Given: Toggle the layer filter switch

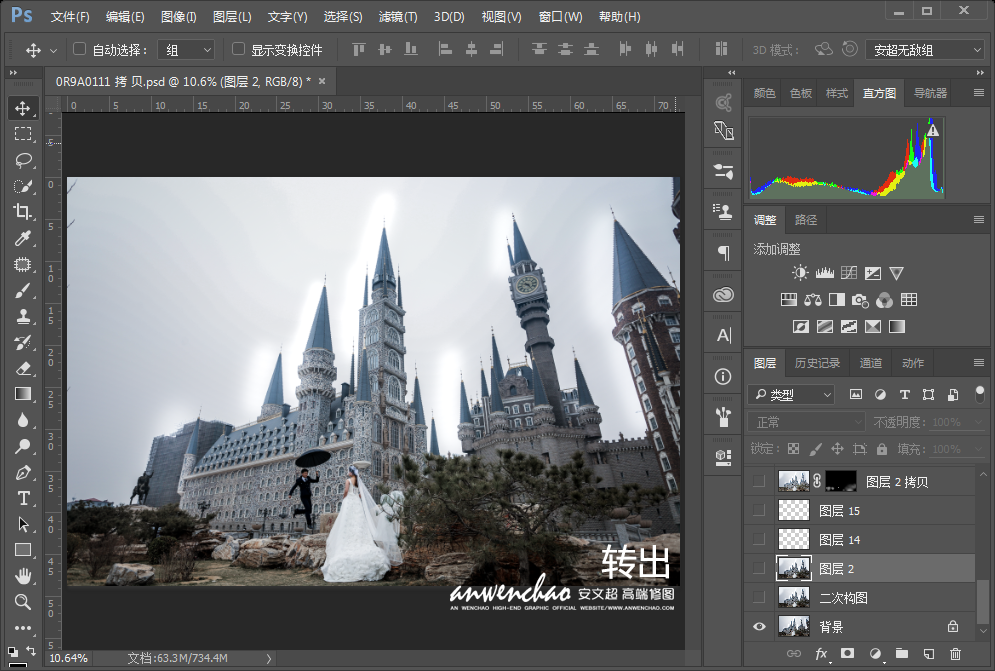Looking at the screenshot, I should pyautogui.click(x=980, y=394).
